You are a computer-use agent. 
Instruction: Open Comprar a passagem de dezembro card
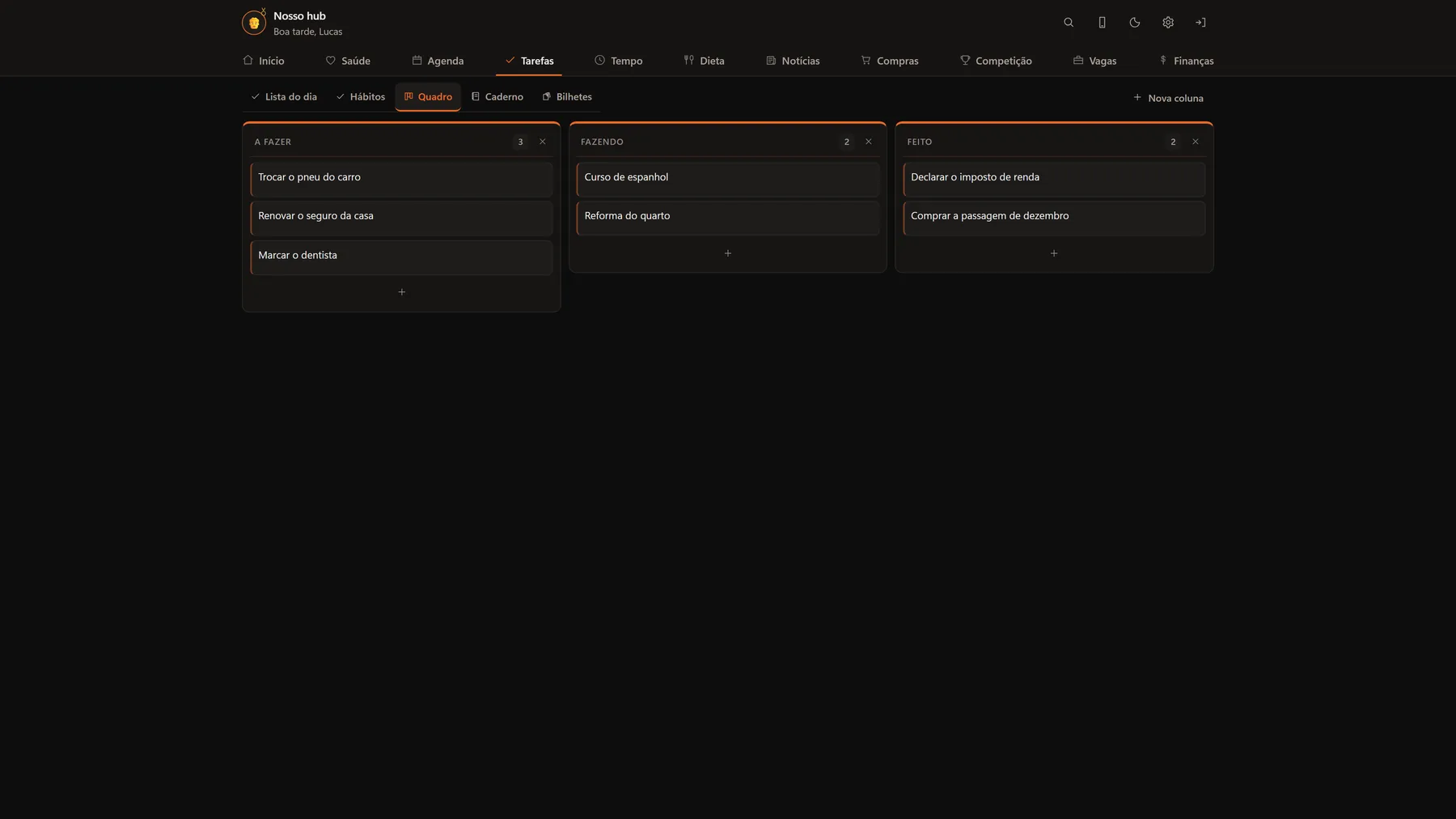coord(1054,218)
